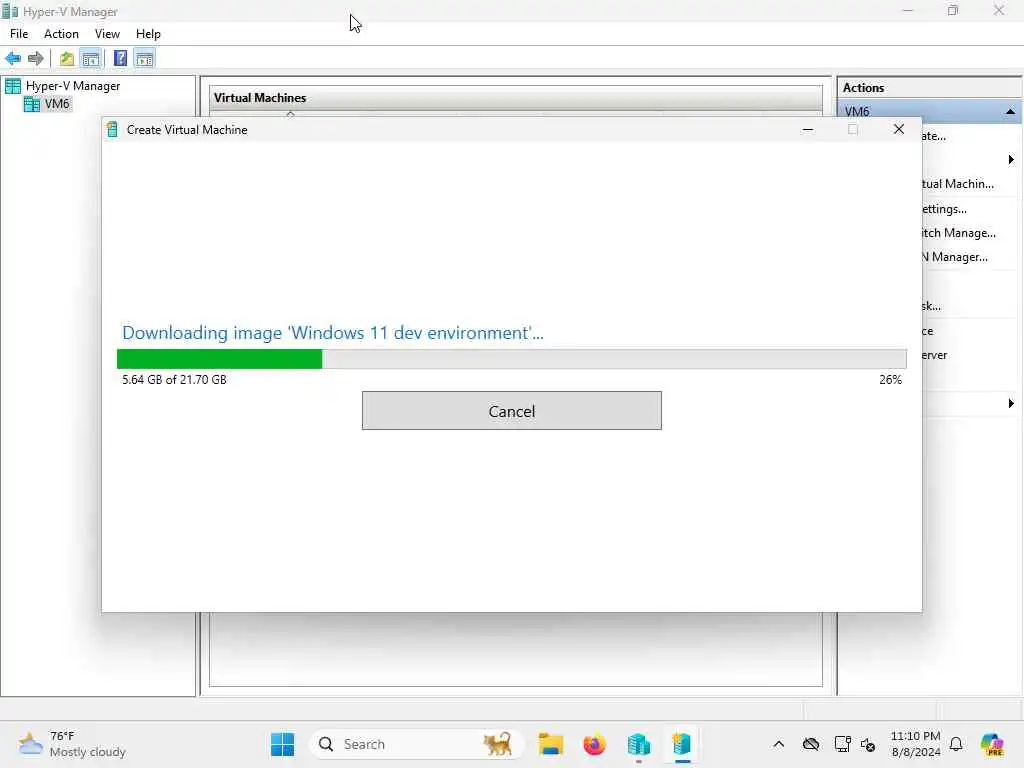Screen dimensions: 1024x768
Task: Click the 'Downloading image' status heading
Action: (332, 333)
